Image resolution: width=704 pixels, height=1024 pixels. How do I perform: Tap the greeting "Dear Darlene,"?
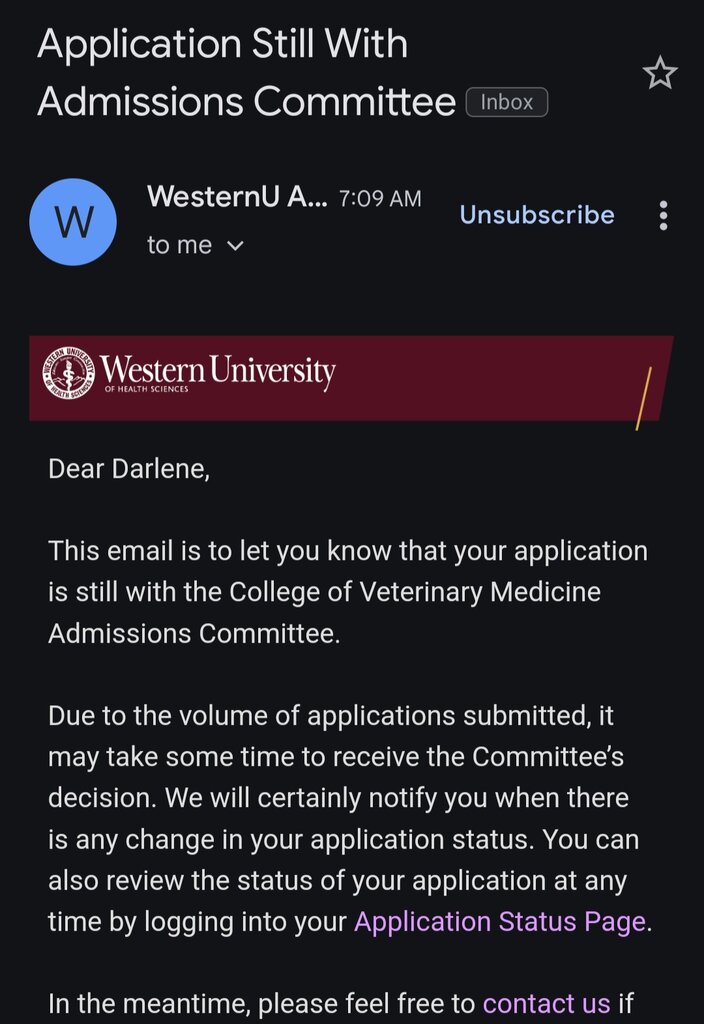[129, 469]
